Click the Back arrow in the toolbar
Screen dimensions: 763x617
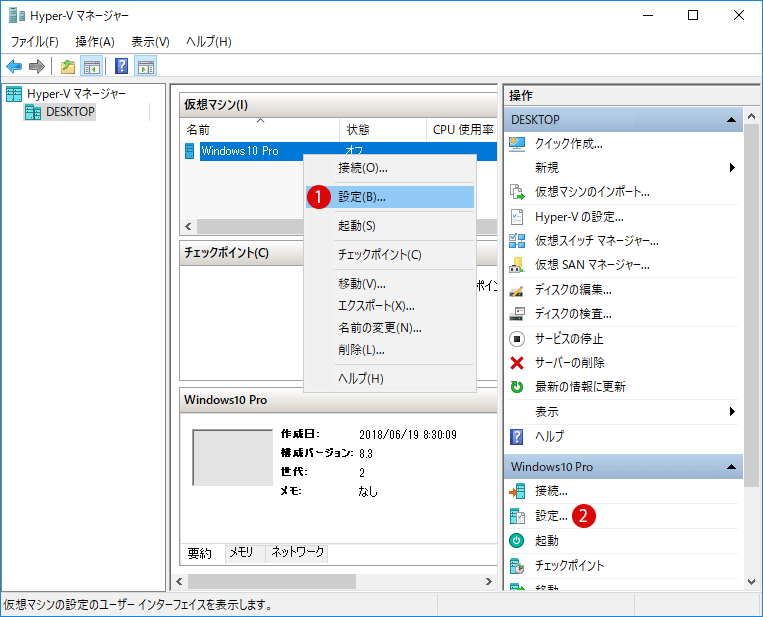pos(14,66)
